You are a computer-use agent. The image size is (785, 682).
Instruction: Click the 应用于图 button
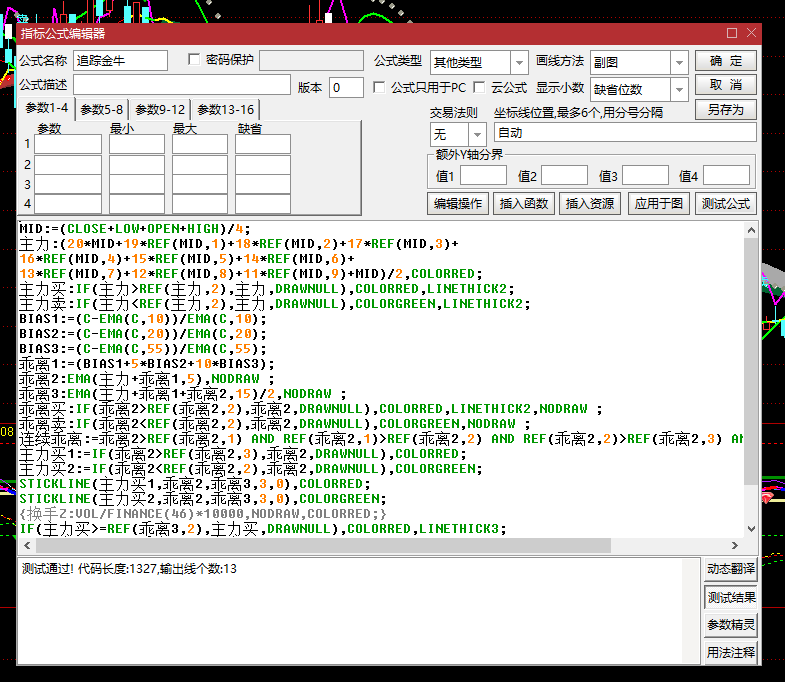click(658, 203)
